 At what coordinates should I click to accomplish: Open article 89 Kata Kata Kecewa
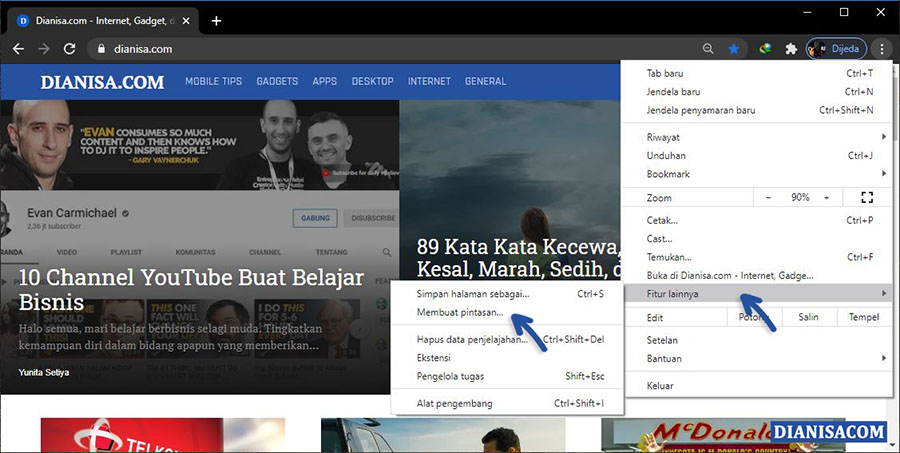pyautogui.click(x=518, y=258)
